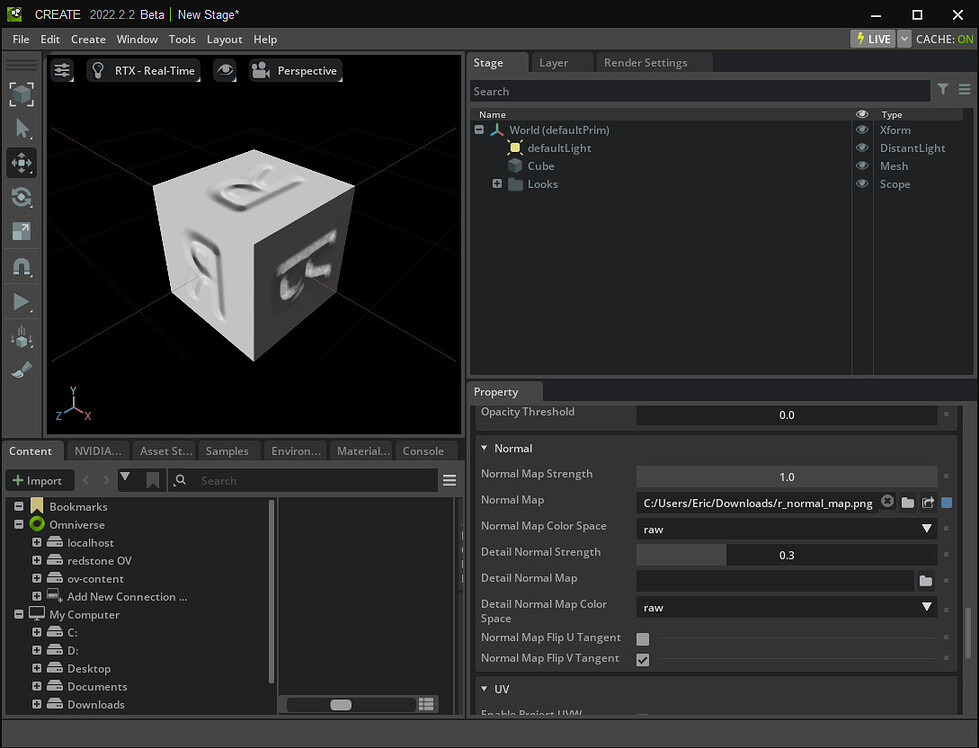Toggle visibility of the Cube in the Stage
This screenshot has width=979, height=748.
pyautogui.click(x=861, y=166)
